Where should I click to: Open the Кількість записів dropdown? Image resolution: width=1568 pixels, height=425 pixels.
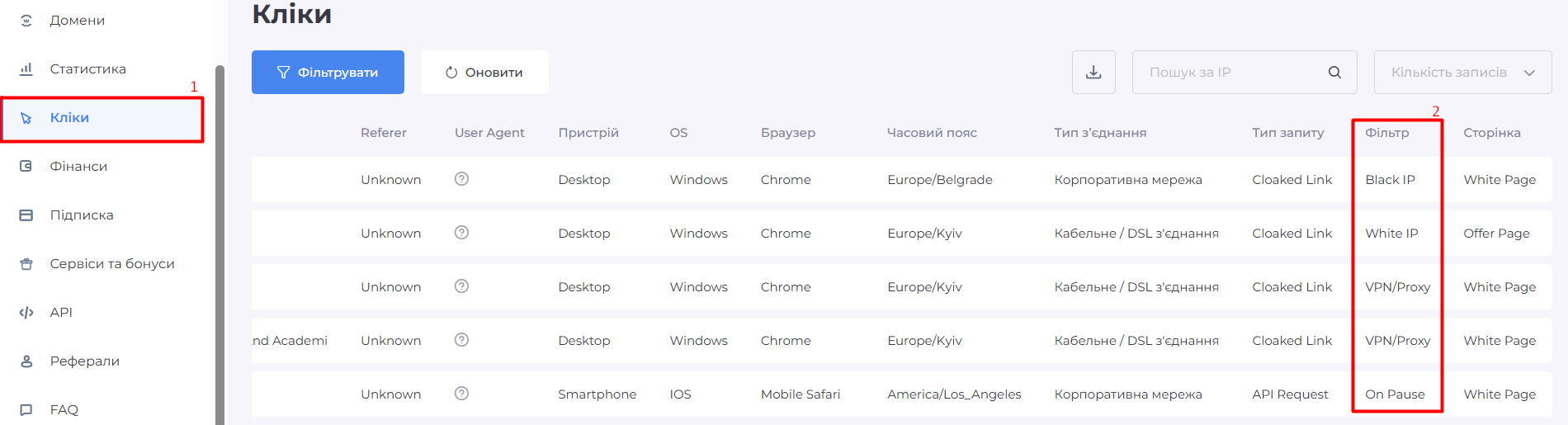tap(1448, 73)
